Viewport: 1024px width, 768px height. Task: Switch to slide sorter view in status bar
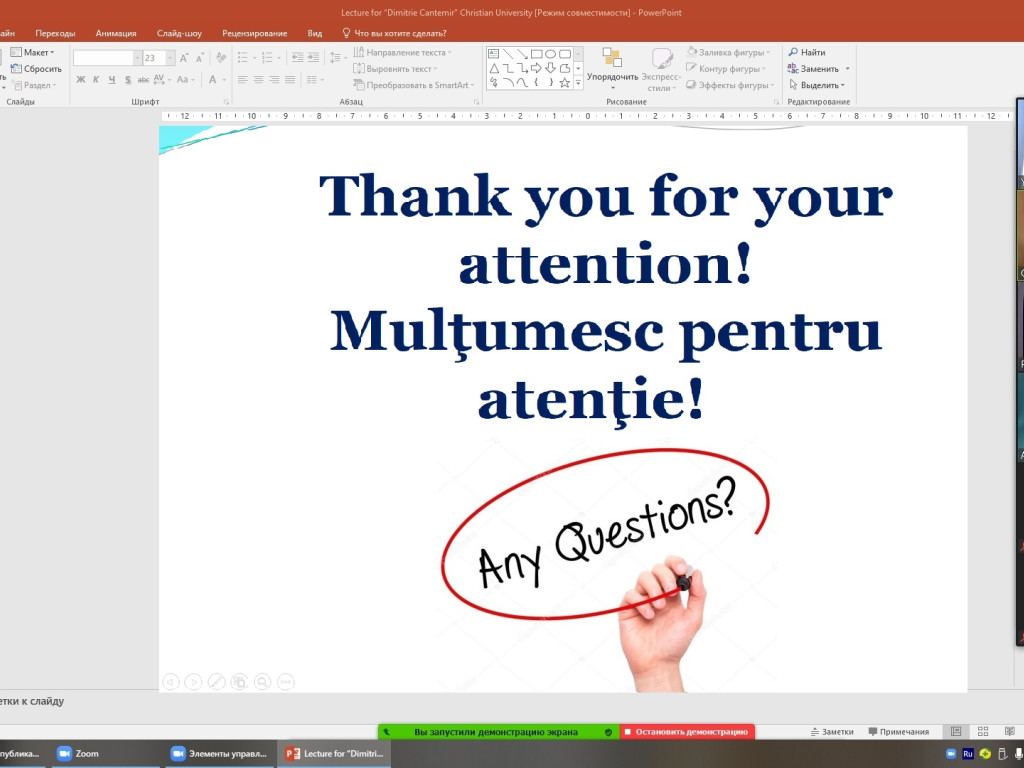click(x=983, y=731)
